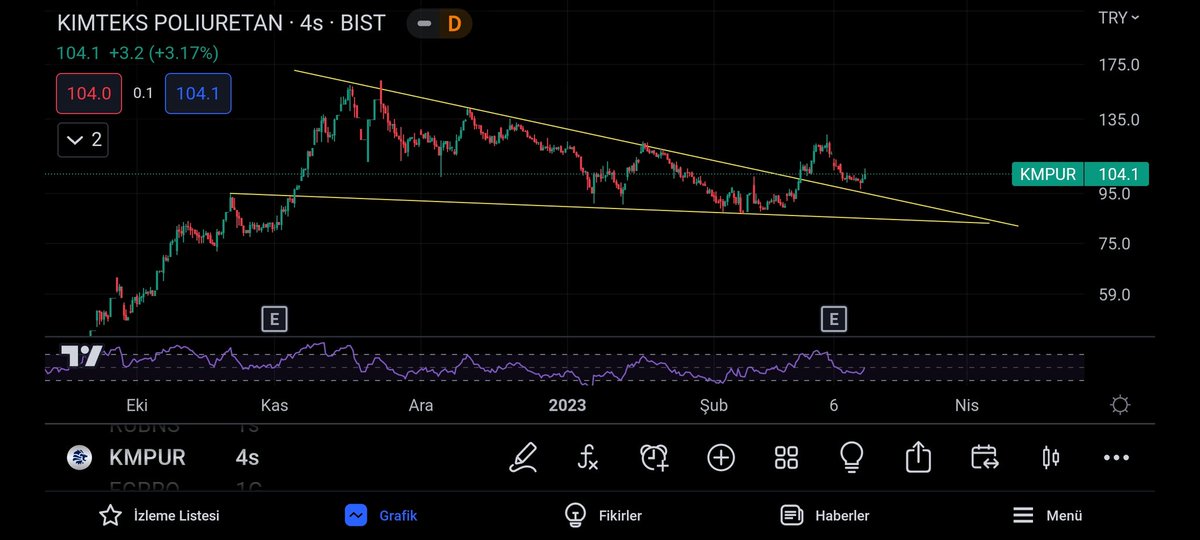Switch to the Haberler tab
The width and height of the screenshot is (1200, 540).
(x=825, y=516)
